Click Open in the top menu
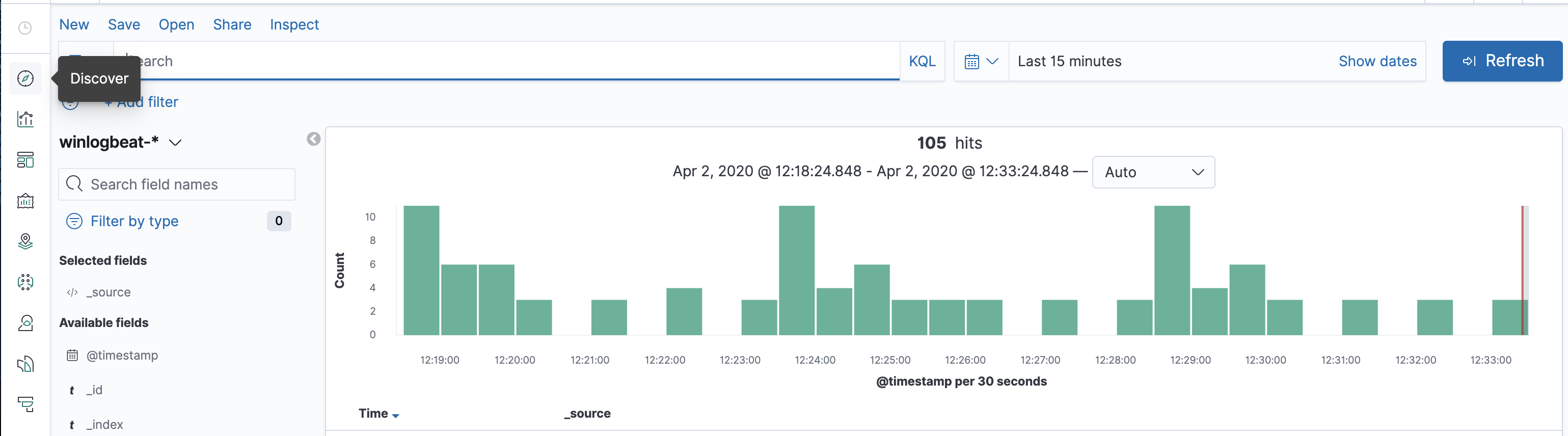 (177, 25)
